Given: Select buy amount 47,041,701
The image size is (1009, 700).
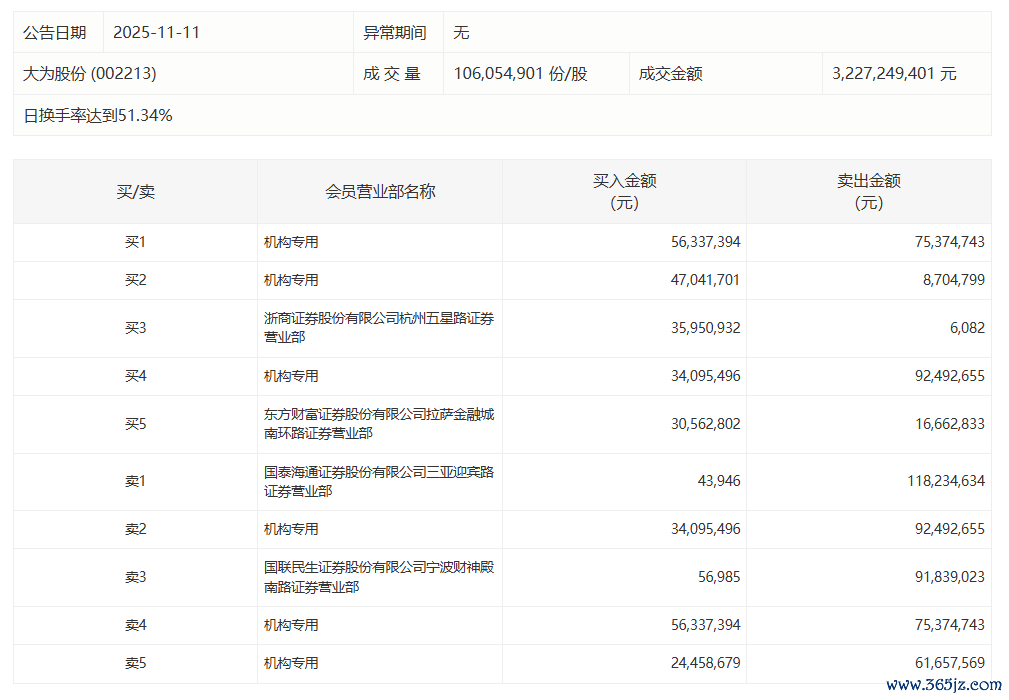Looking at the screenshot, I should (706, 281).
